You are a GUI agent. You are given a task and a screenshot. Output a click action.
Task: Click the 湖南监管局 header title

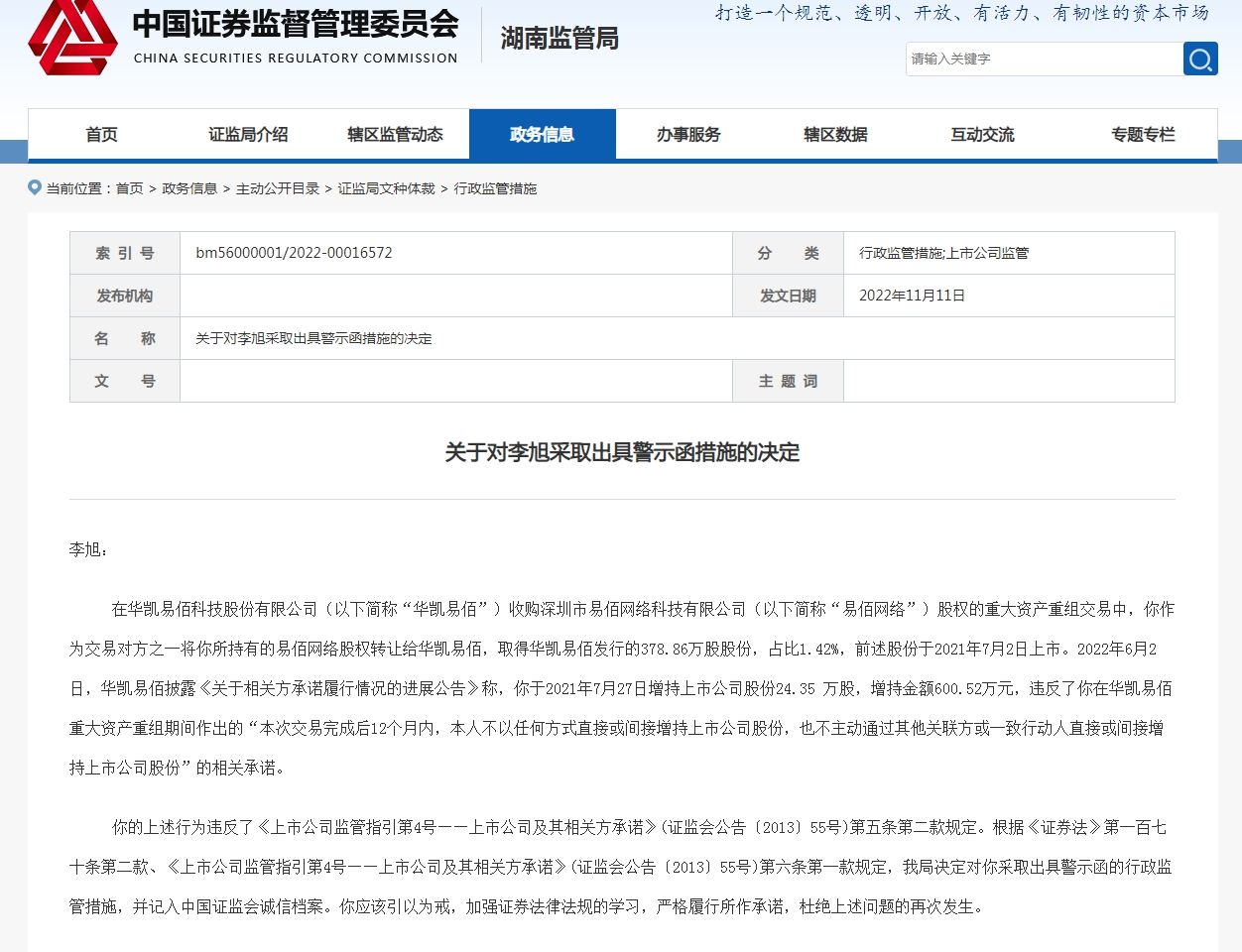(559, 39)
